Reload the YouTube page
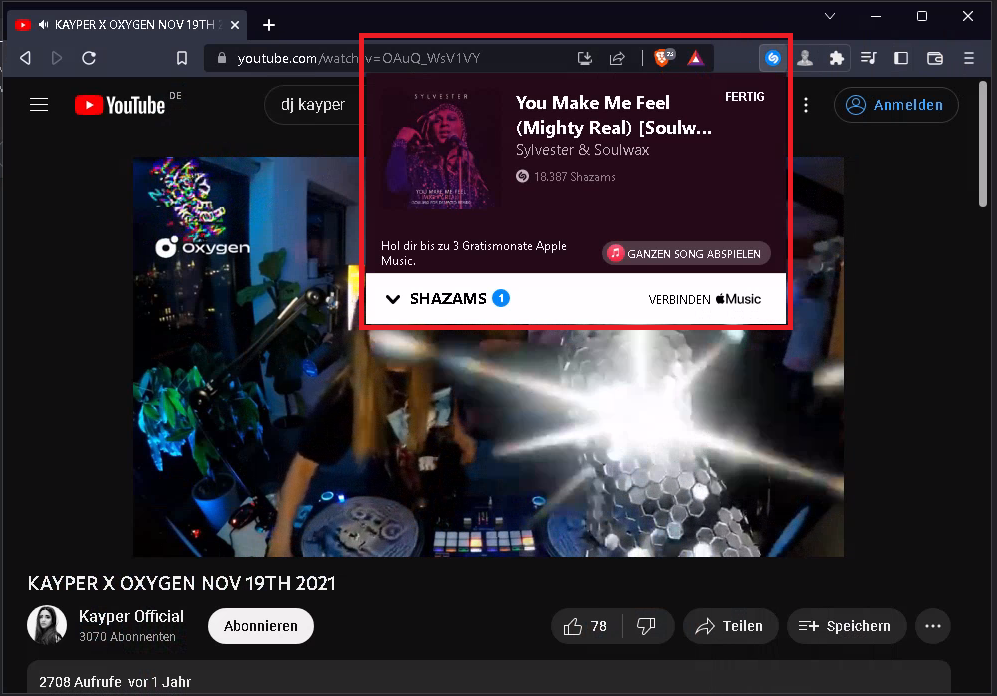This screenshot has height=696, width=997. pyautogui.click(x=89, y=59)
